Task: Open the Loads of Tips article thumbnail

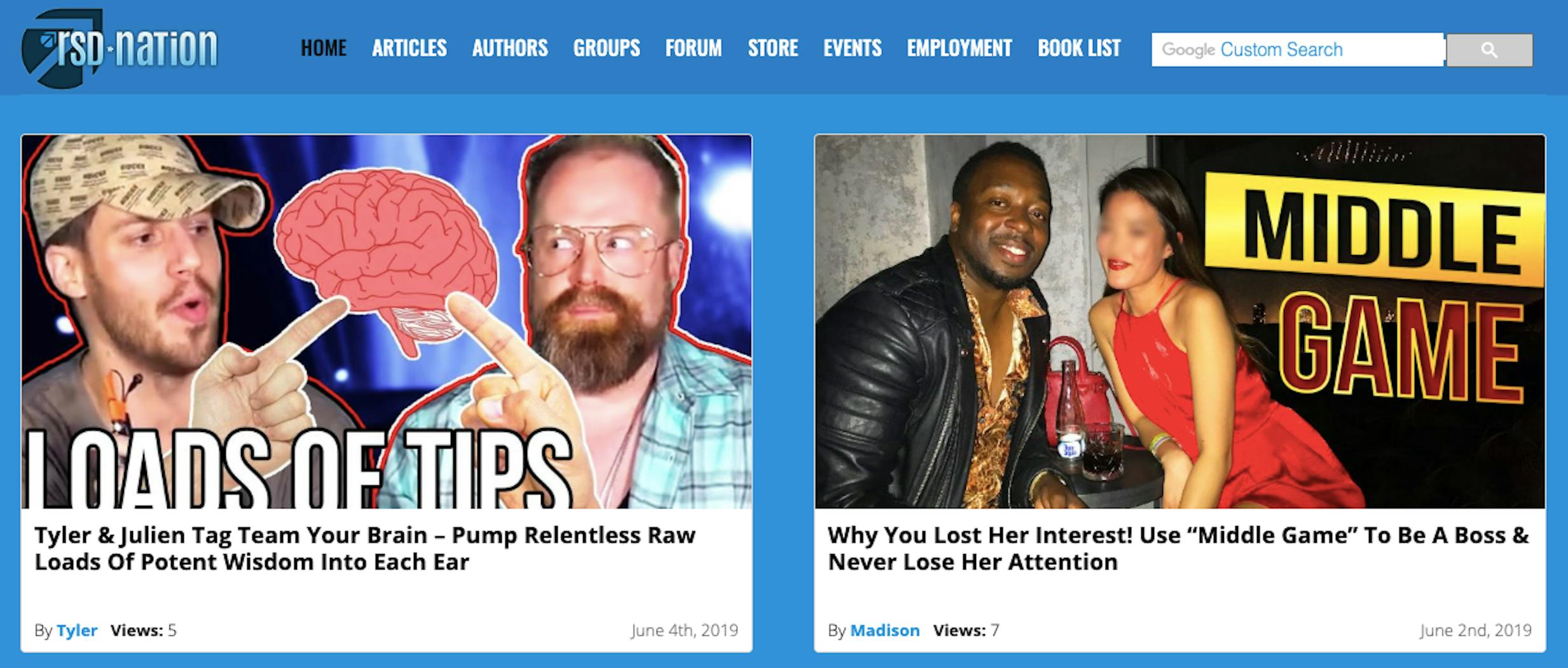Action: [x=387, y=321]
